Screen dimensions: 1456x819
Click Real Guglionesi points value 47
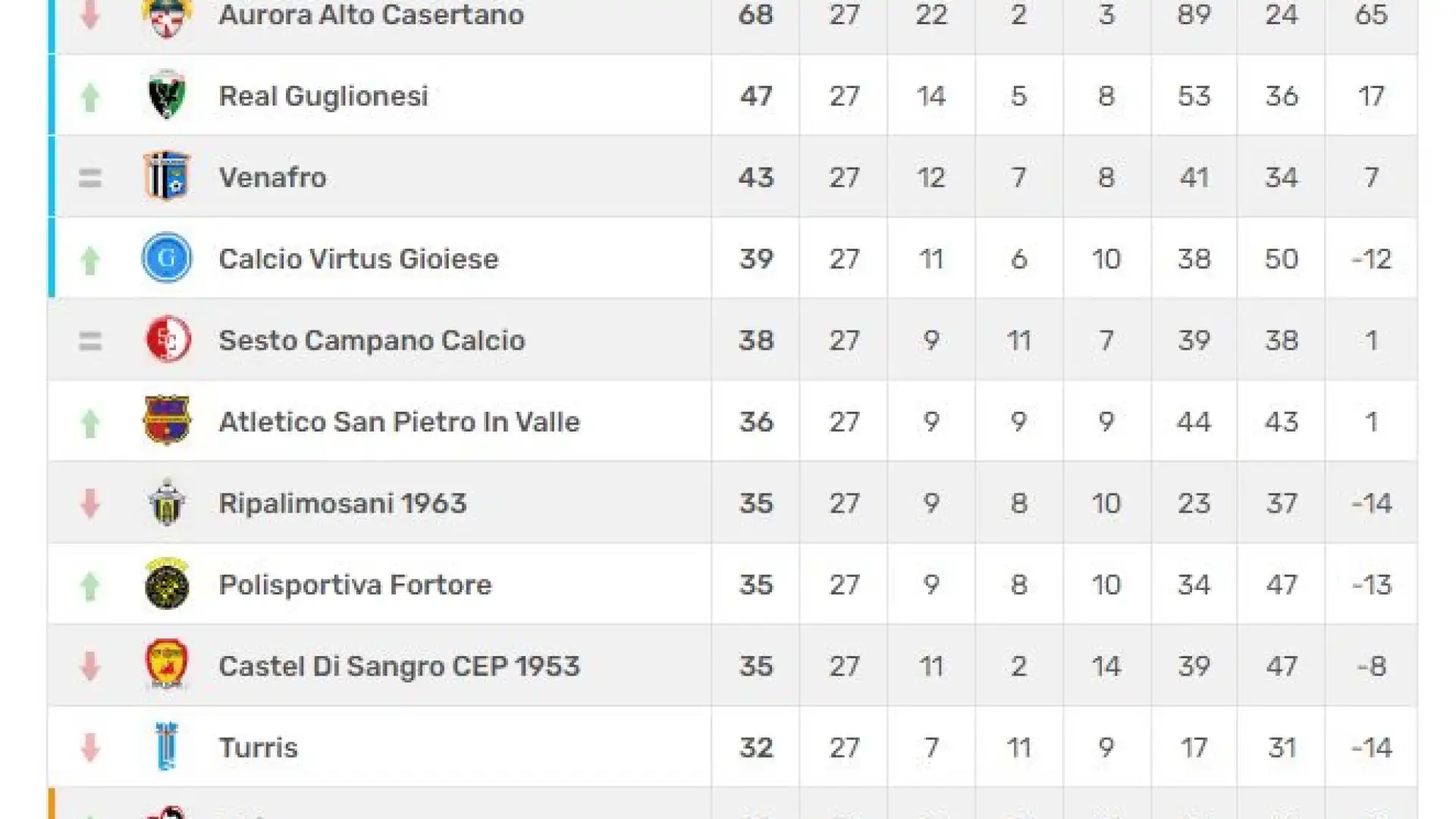click(x=756, y=96)
